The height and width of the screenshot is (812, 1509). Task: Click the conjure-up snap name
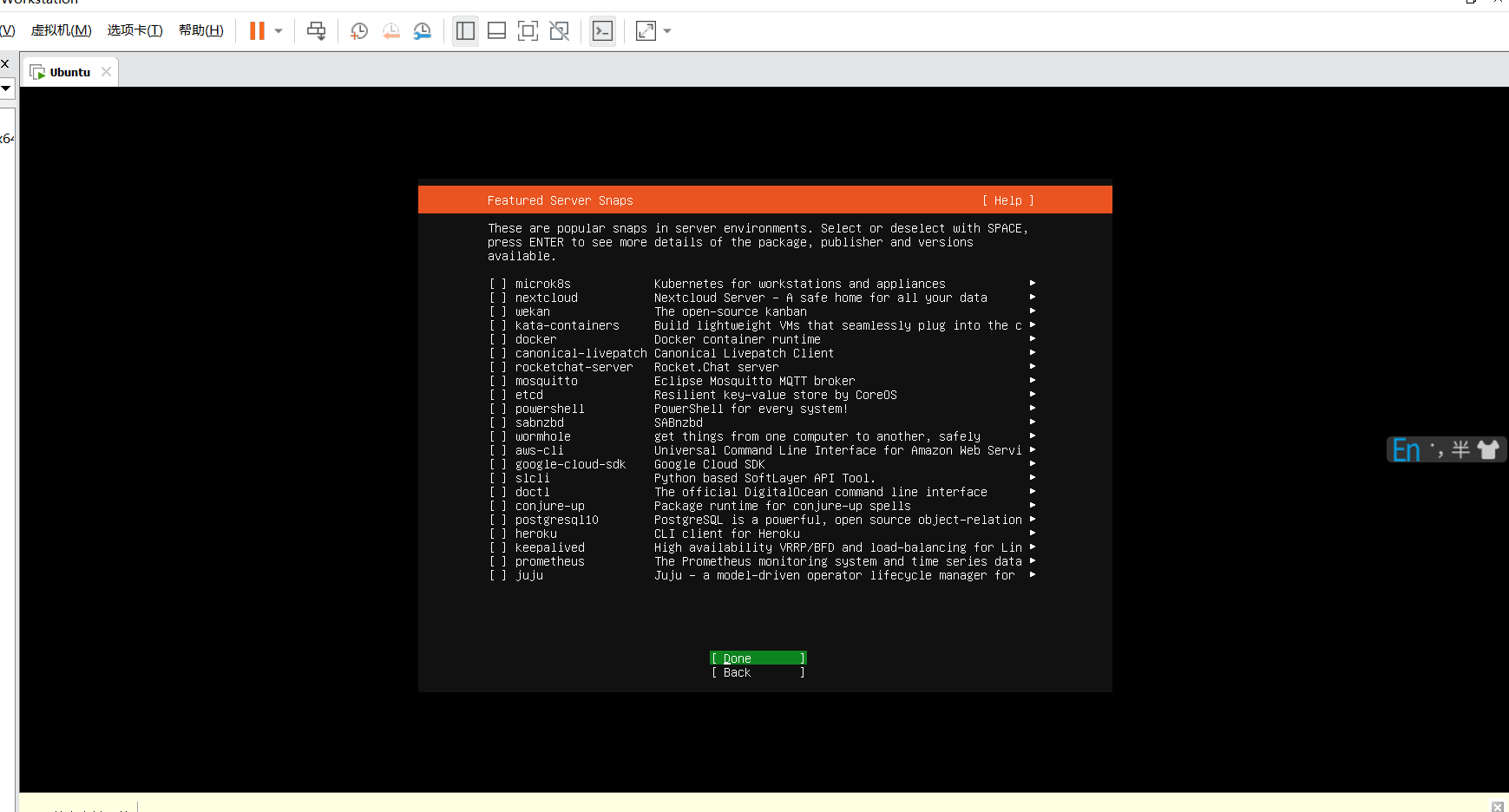pos(549,506)
